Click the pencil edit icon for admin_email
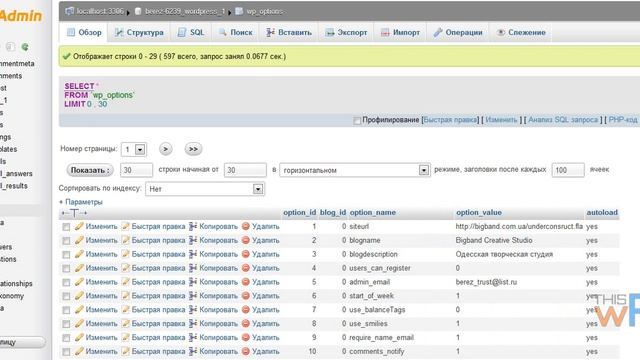Screen dimensions: 640x360 click(x=79, y=282)
